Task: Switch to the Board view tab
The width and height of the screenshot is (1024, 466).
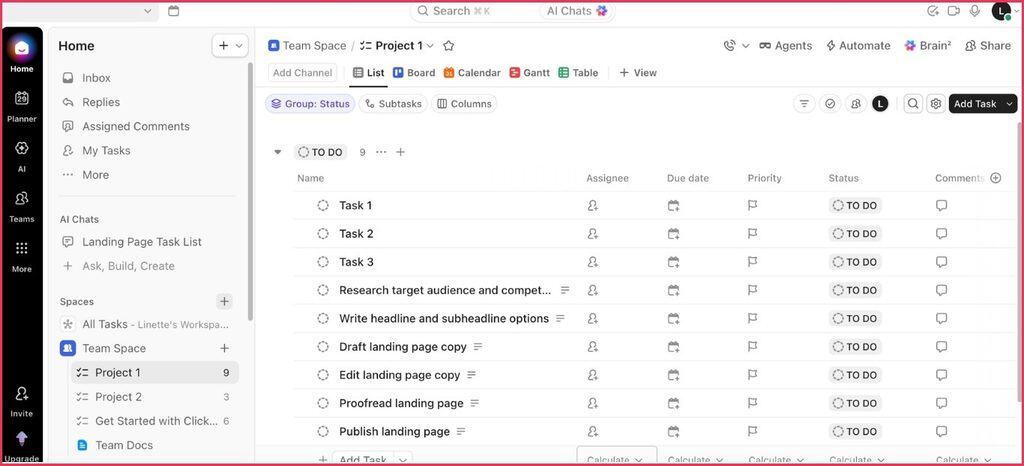Action: (x=414, y=73)
